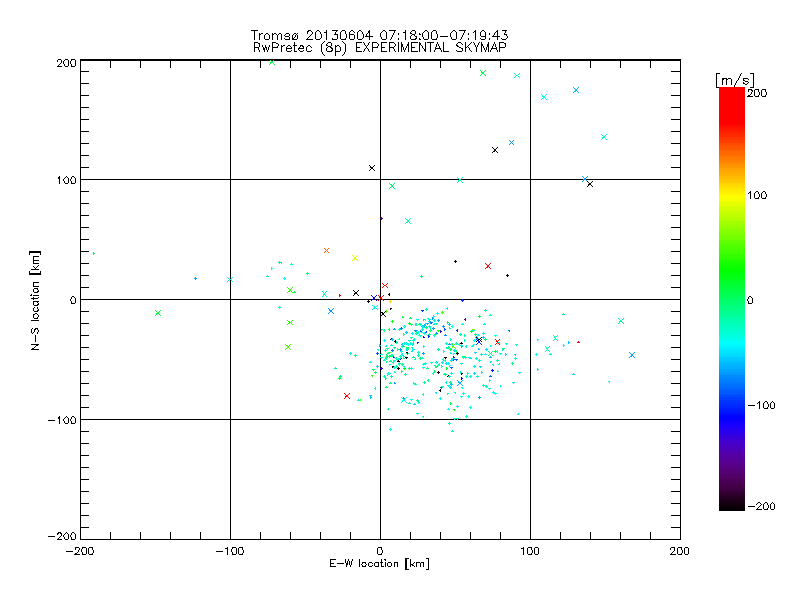Click the "200" label beside the colorbar

(x=757, y=93)
